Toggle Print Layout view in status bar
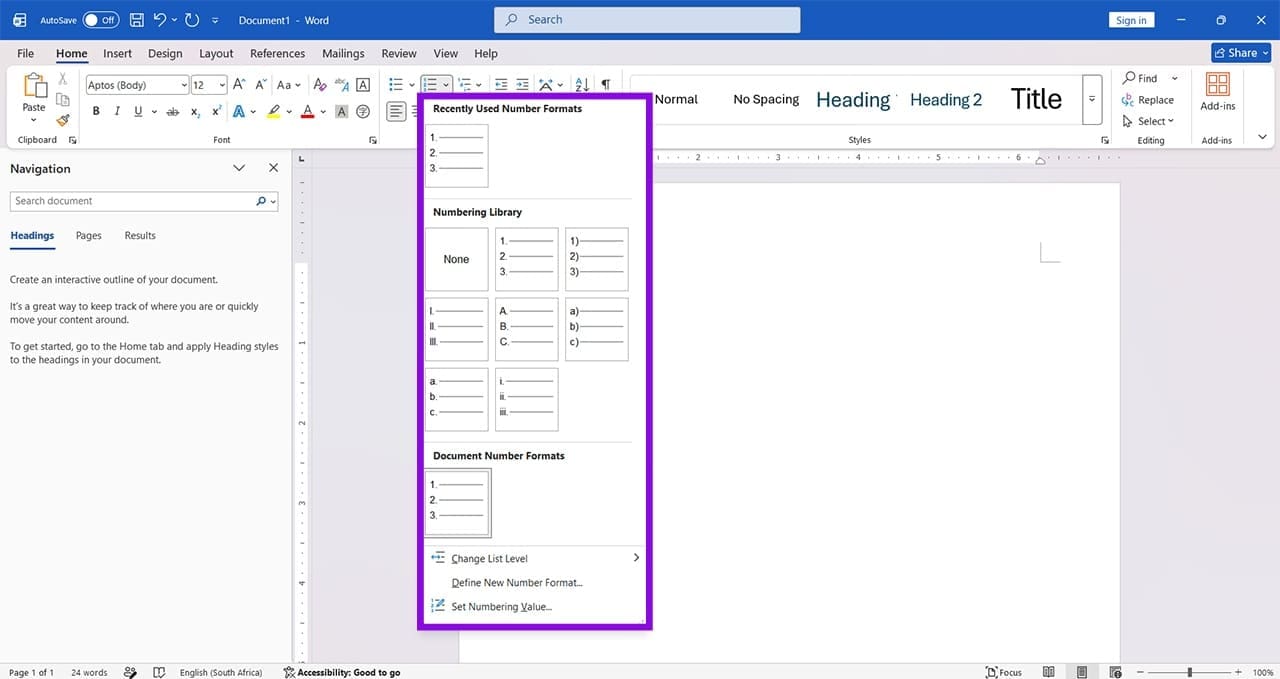Screen dimensions: 1280x679 pos(1082,672)
